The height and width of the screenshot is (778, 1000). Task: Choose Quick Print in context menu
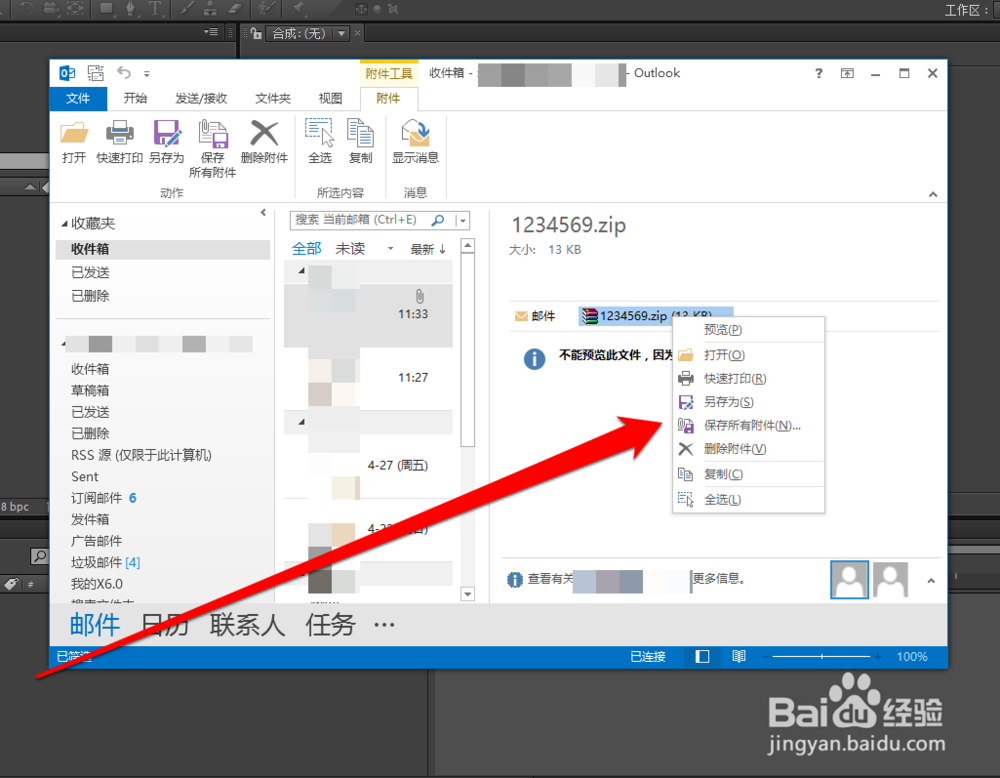pos(749,379)
